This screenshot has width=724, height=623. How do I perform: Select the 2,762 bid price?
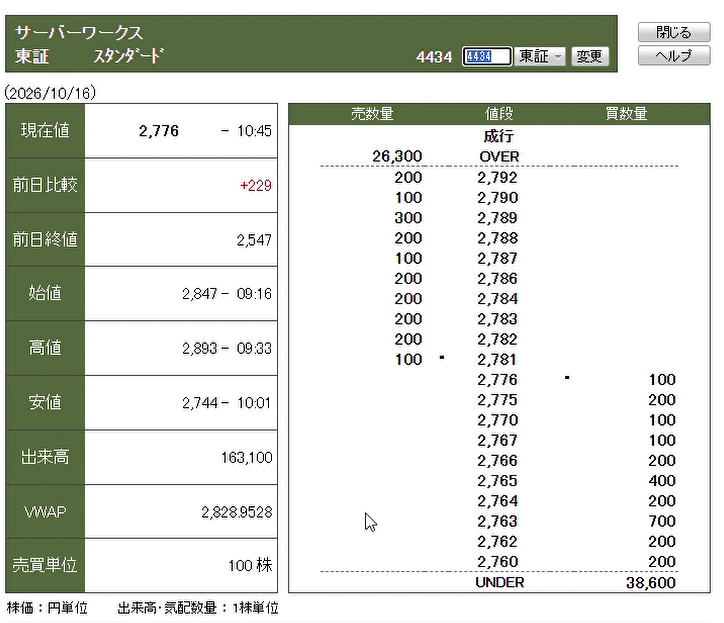pos(497,542)
